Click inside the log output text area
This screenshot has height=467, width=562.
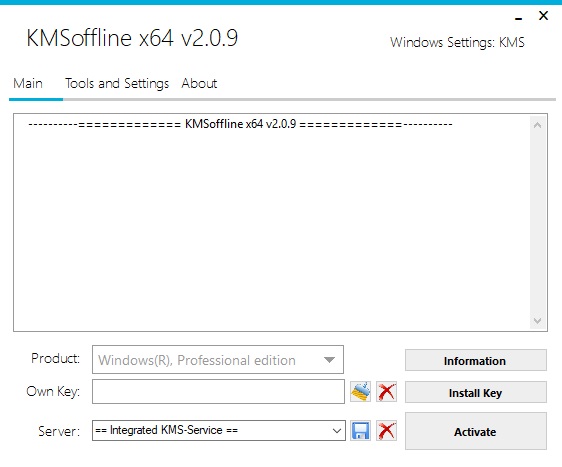coord(272,222)
